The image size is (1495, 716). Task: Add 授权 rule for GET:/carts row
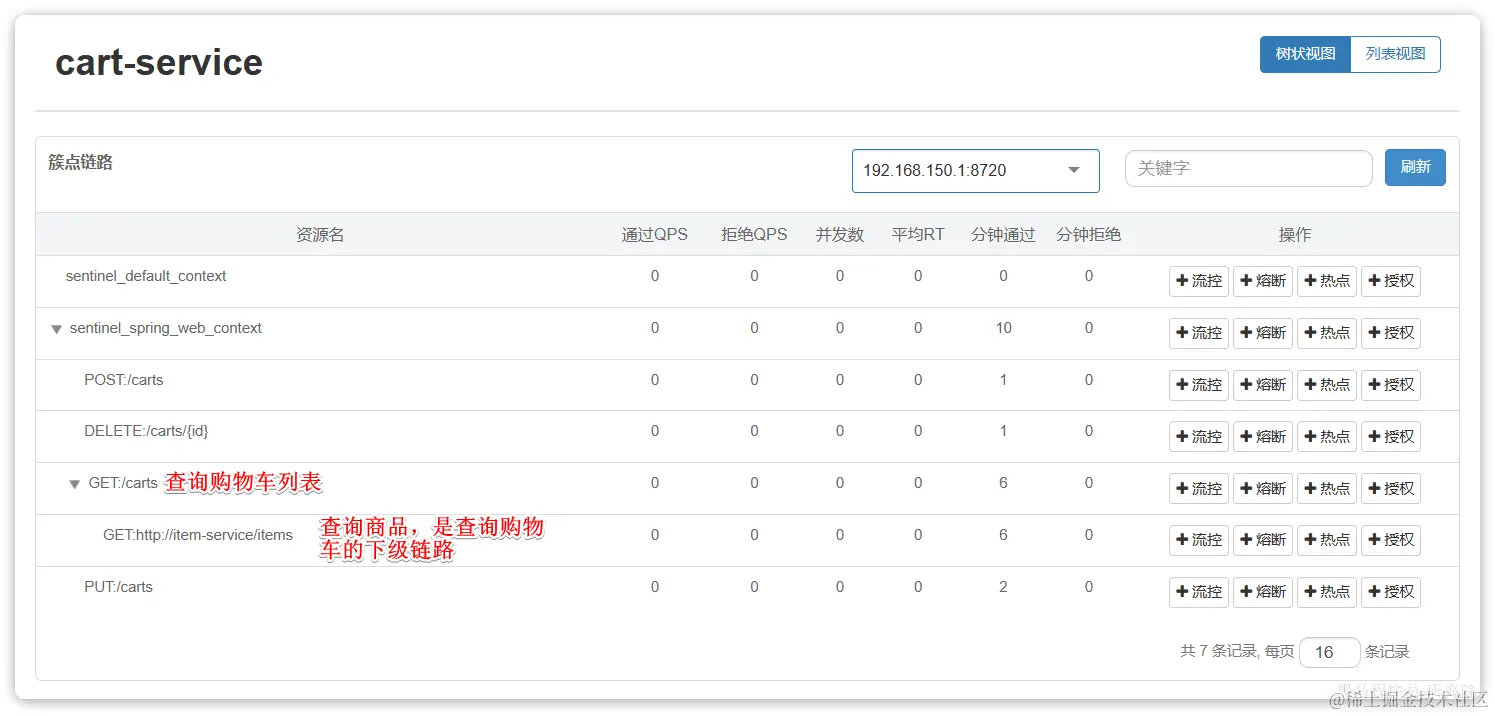click(1391, 489)
